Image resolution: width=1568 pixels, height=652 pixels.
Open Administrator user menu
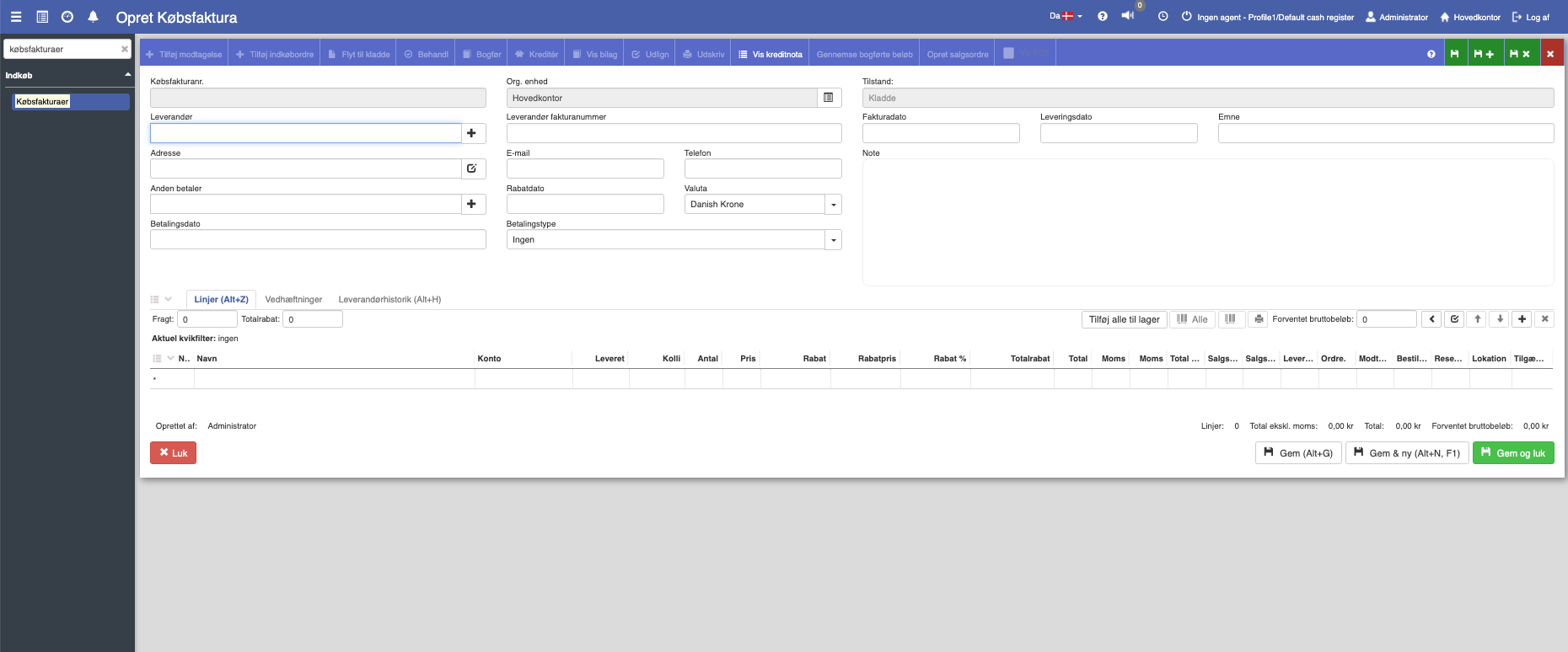[1397, 17]
